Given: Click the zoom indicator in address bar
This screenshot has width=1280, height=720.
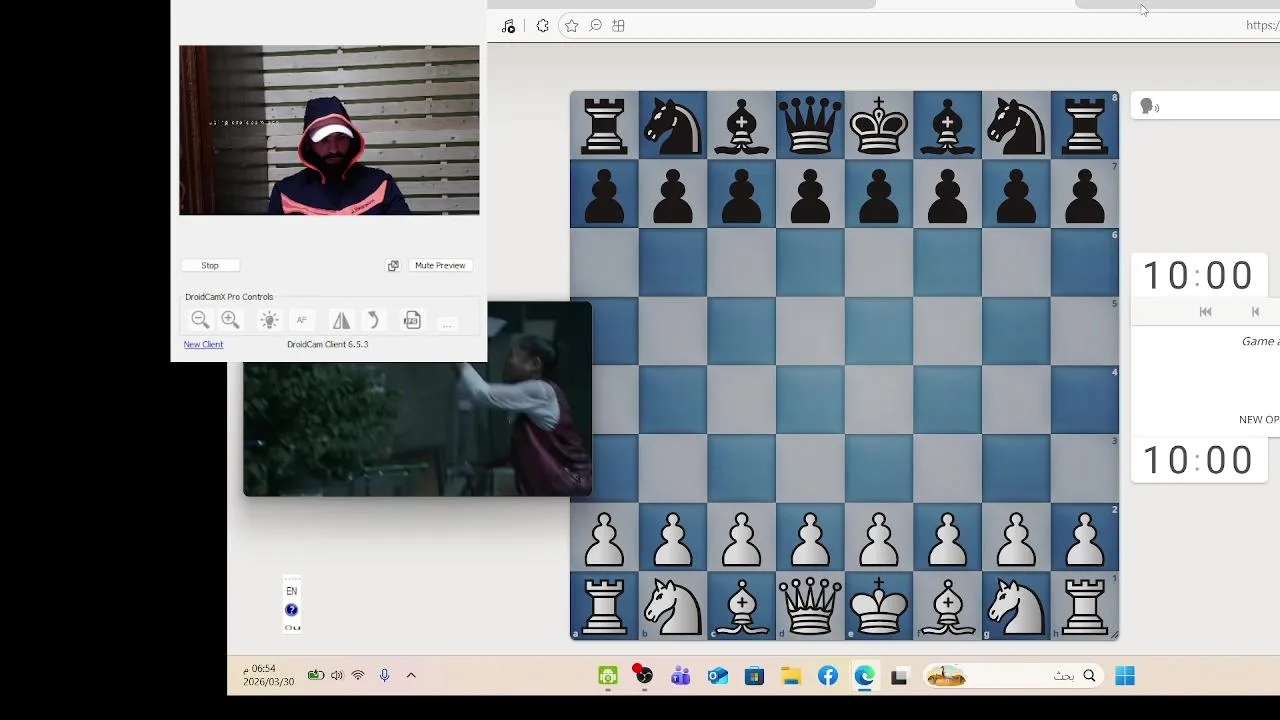Looking at the screenshot, I should (x=595, y=26).
